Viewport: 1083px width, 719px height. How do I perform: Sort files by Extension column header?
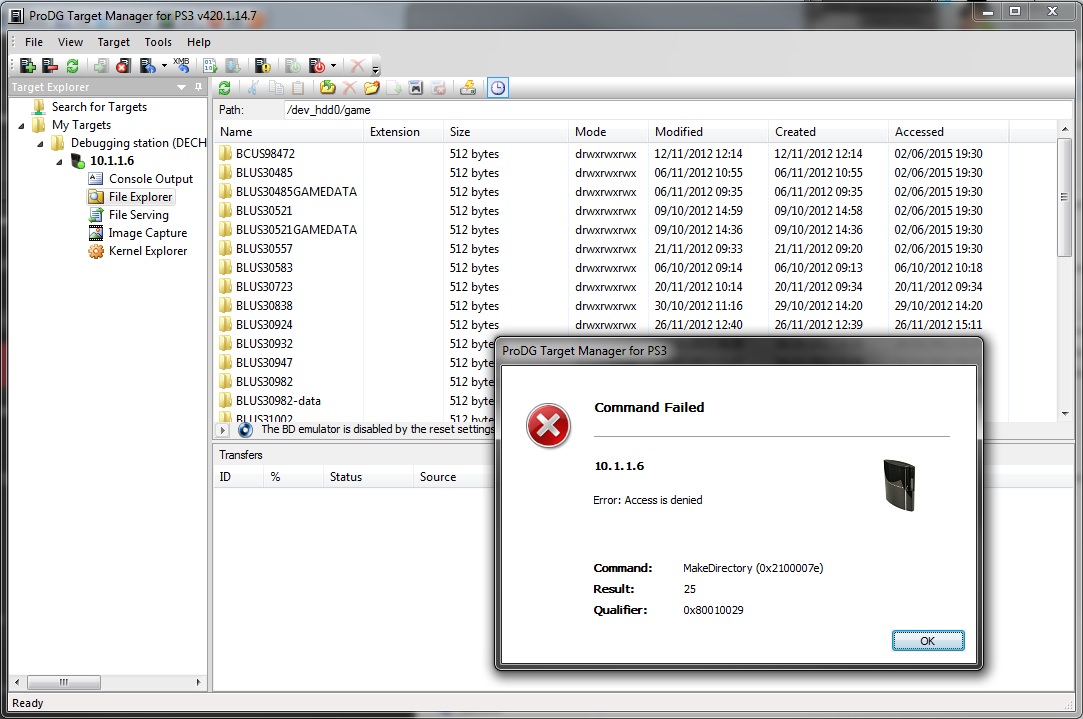(x=403, y=131)
